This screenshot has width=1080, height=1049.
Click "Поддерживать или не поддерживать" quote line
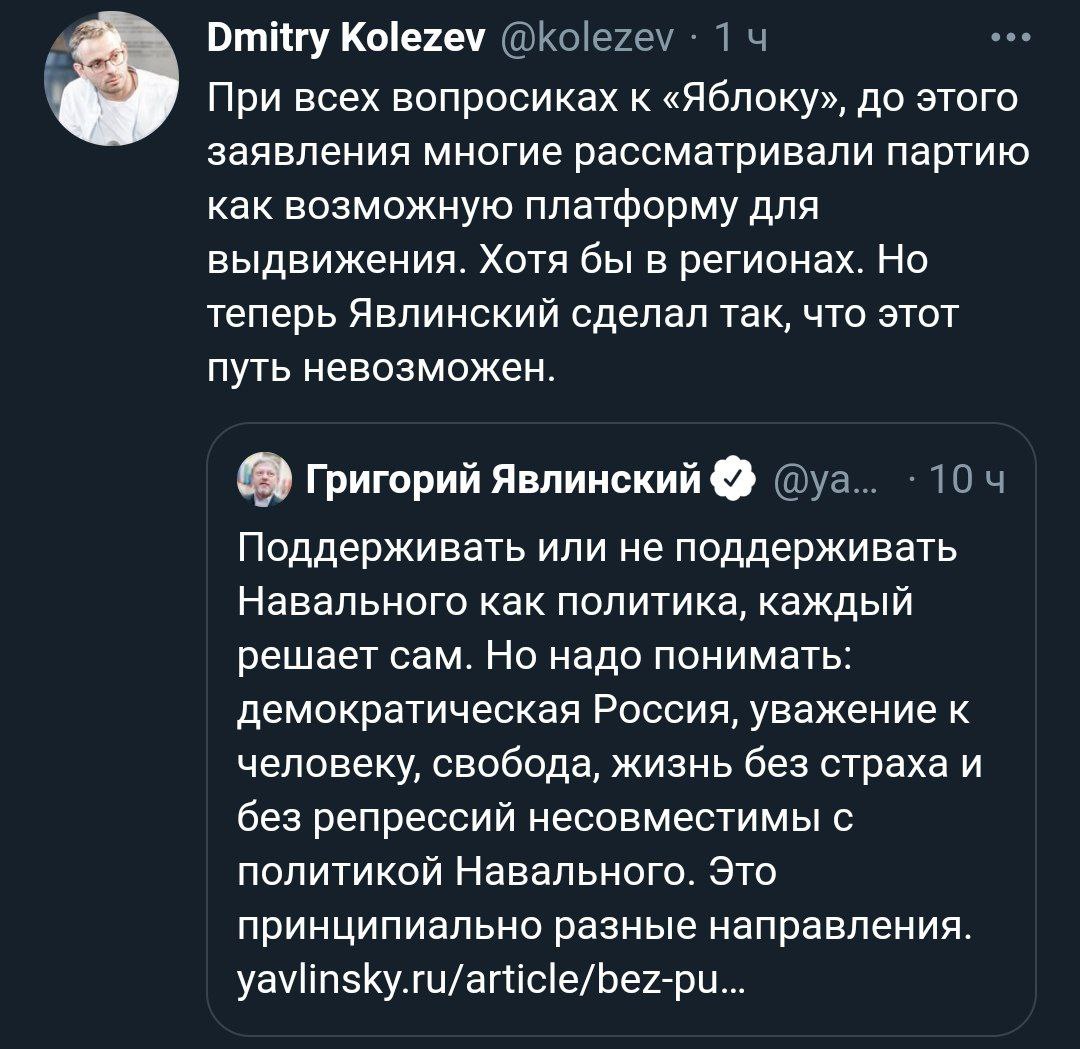point(598,549)
